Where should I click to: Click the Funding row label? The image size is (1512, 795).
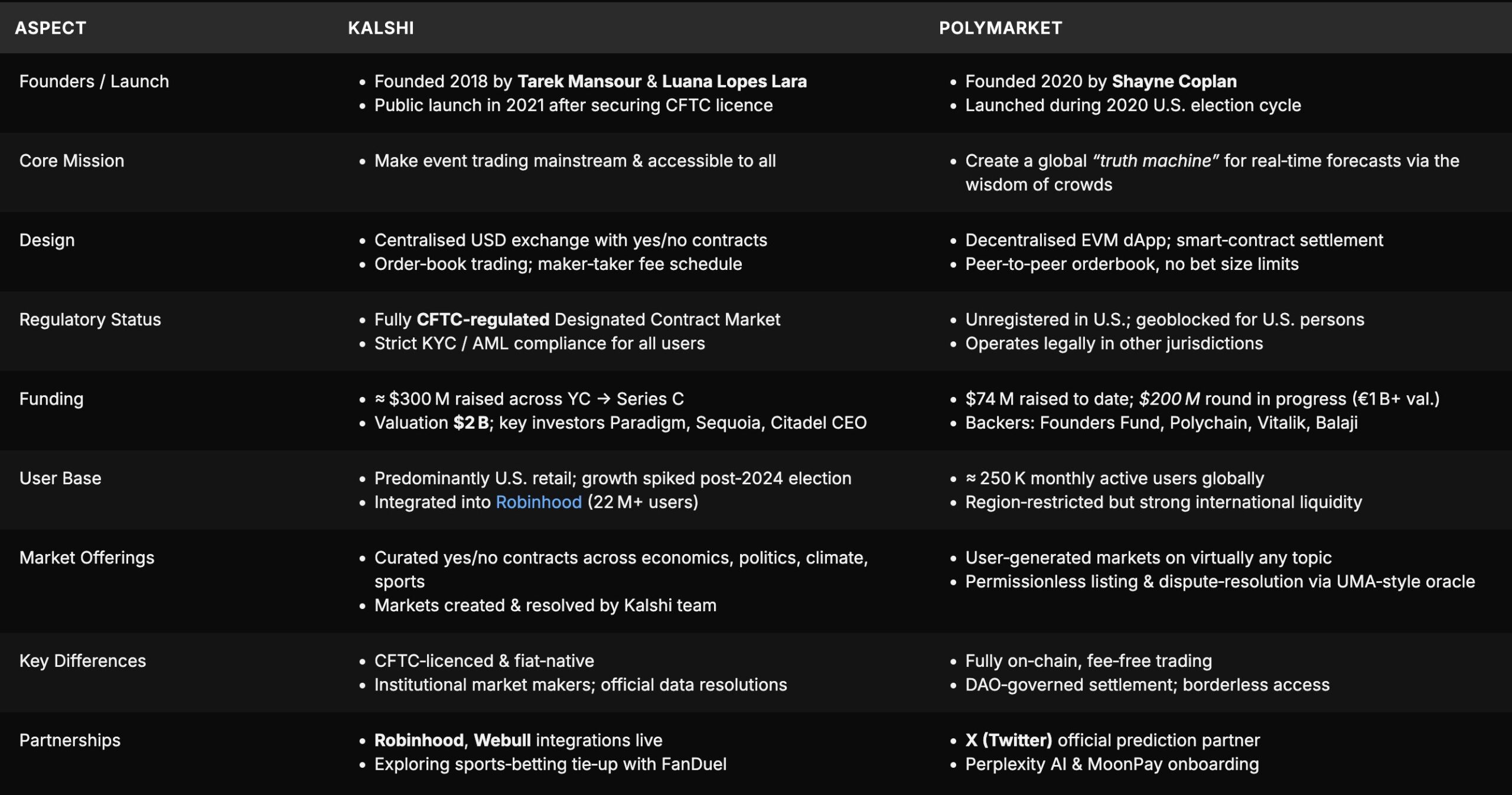51,399
